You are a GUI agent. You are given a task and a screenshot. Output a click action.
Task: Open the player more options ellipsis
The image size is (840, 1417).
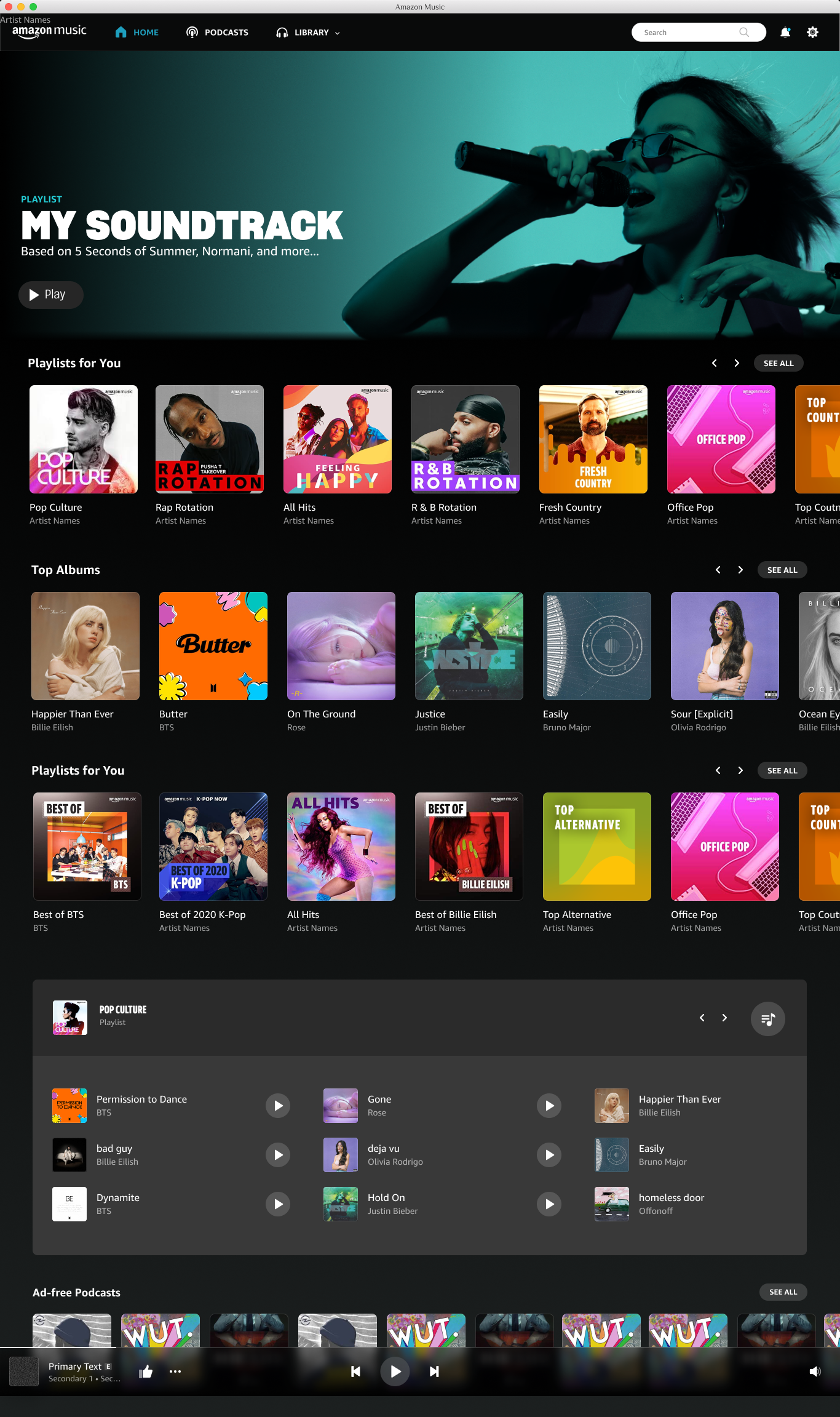coord(175,1371)
